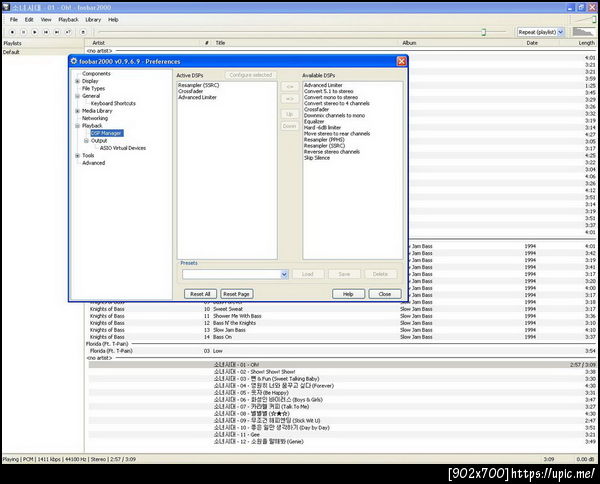Go to previous track with toolbar button
This screenshot has height=484, width=600.
tap(46, 32)
